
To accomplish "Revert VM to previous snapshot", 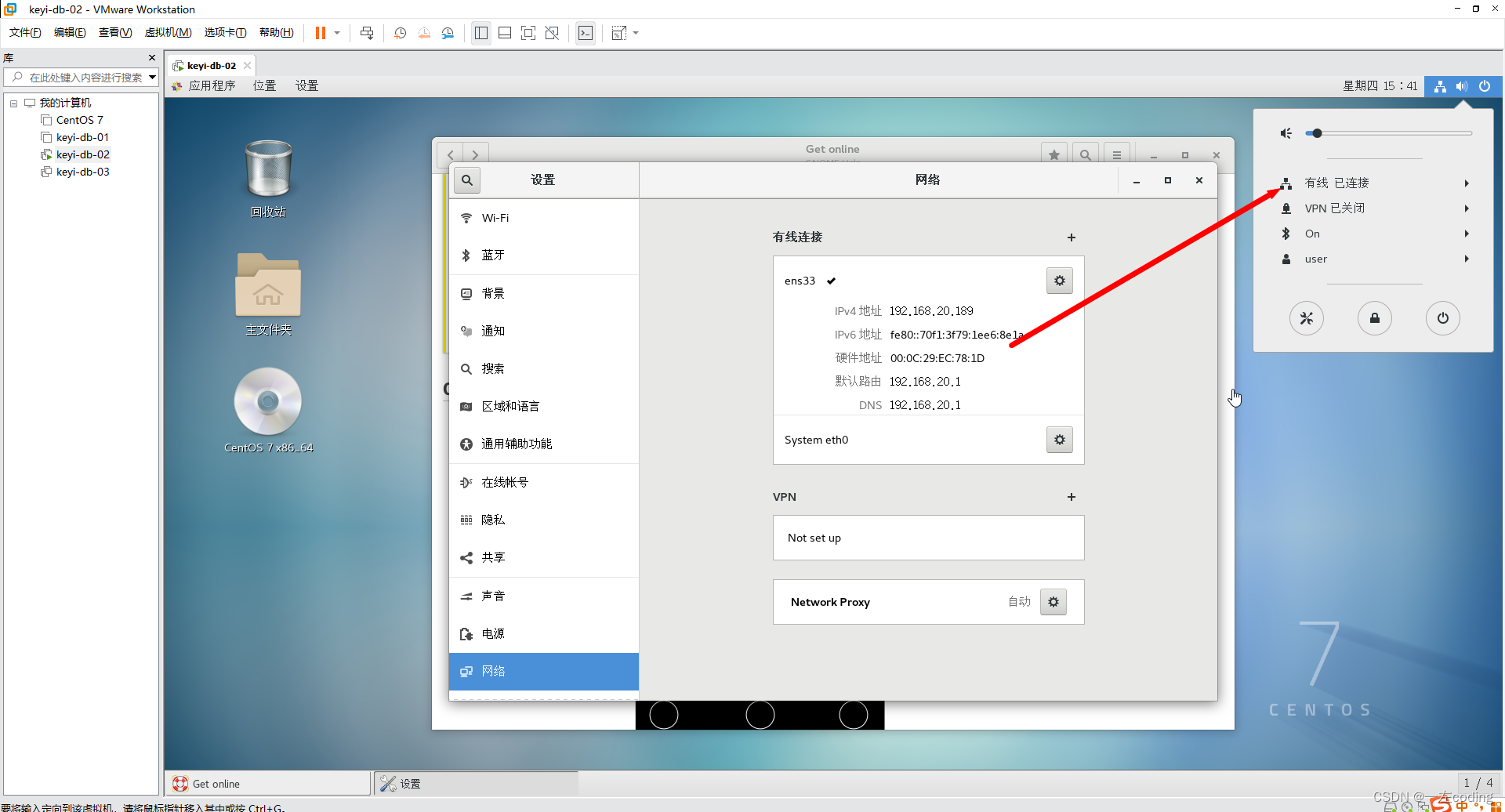I will pos(424,33).
